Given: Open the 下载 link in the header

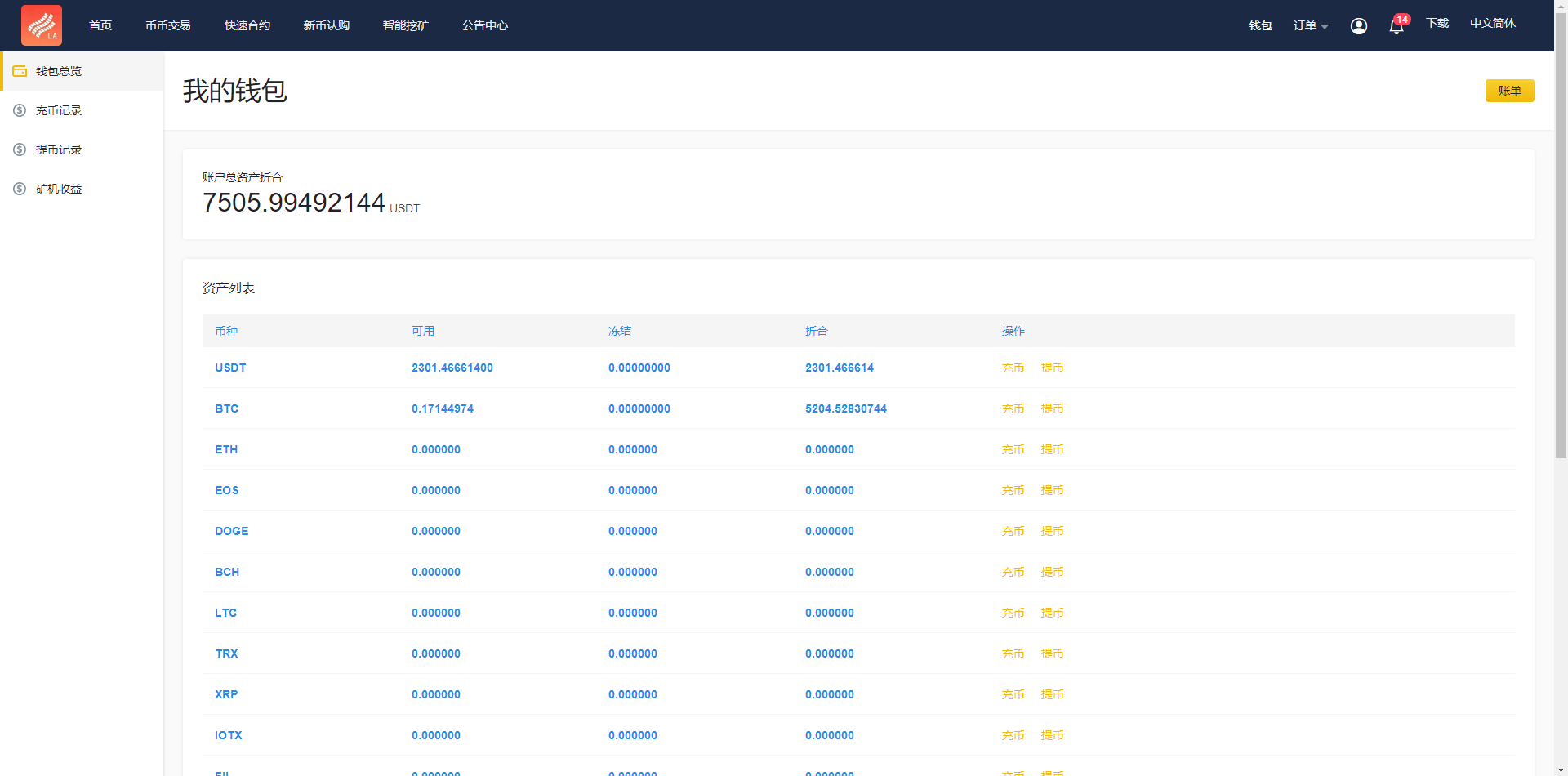Looking at the screenshot, I should click(1437, 24).
